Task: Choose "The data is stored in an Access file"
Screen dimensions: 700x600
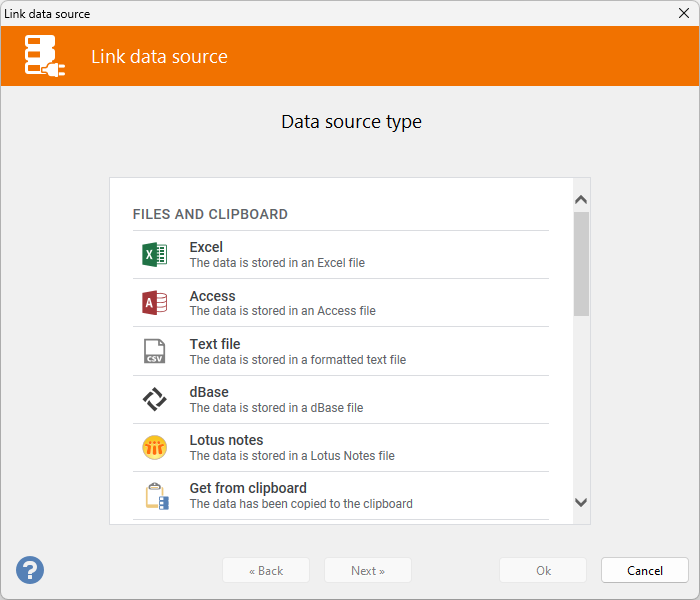Action: pos(282,311)
